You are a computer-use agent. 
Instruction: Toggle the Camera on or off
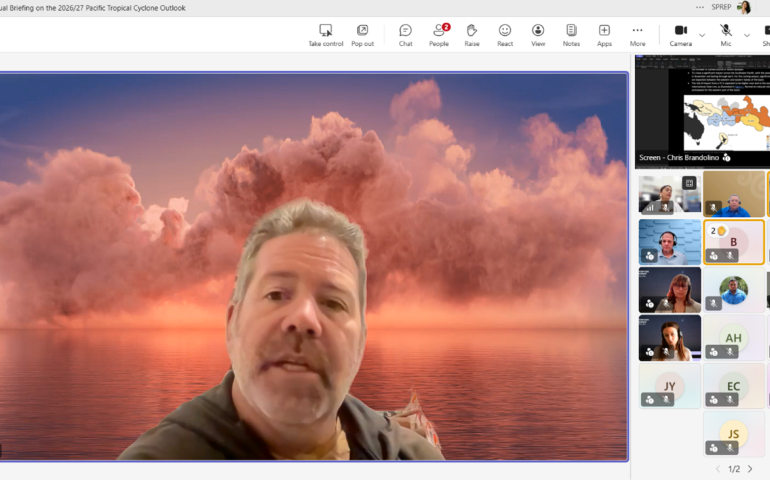coord(681,35)
